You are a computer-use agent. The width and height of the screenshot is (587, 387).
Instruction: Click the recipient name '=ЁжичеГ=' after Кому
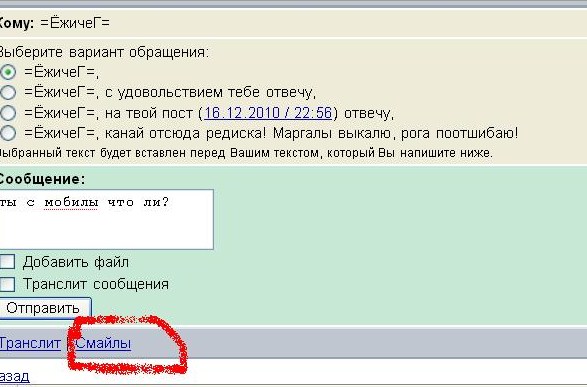pos(75,23)
